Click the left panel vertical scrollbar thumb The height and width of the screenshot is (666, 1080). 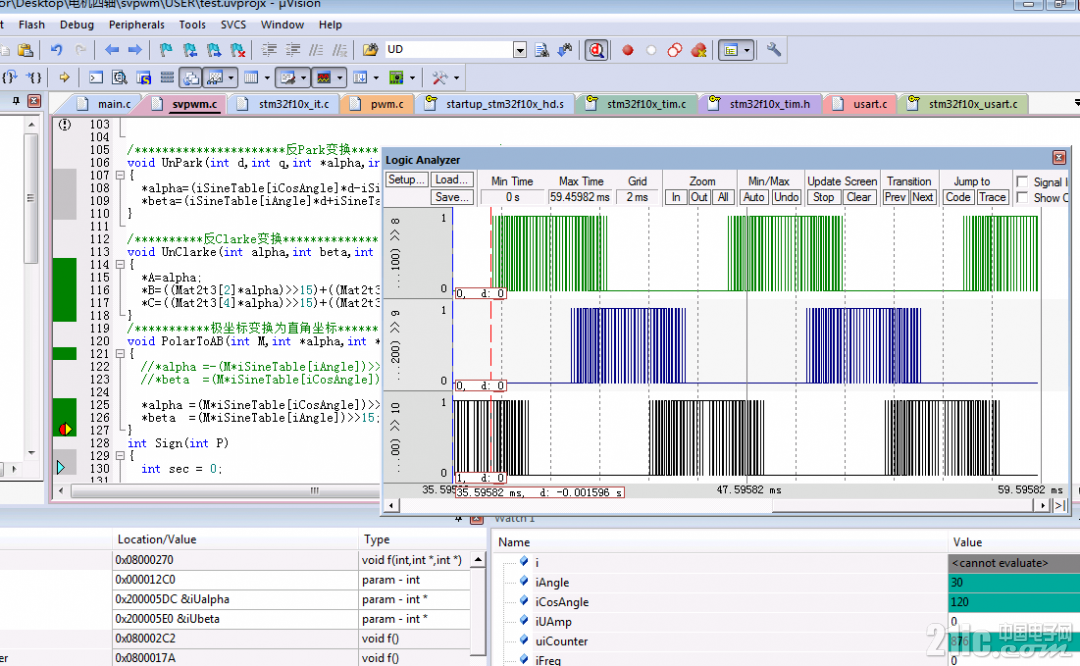pyautogui.click(x=30, y=198)
